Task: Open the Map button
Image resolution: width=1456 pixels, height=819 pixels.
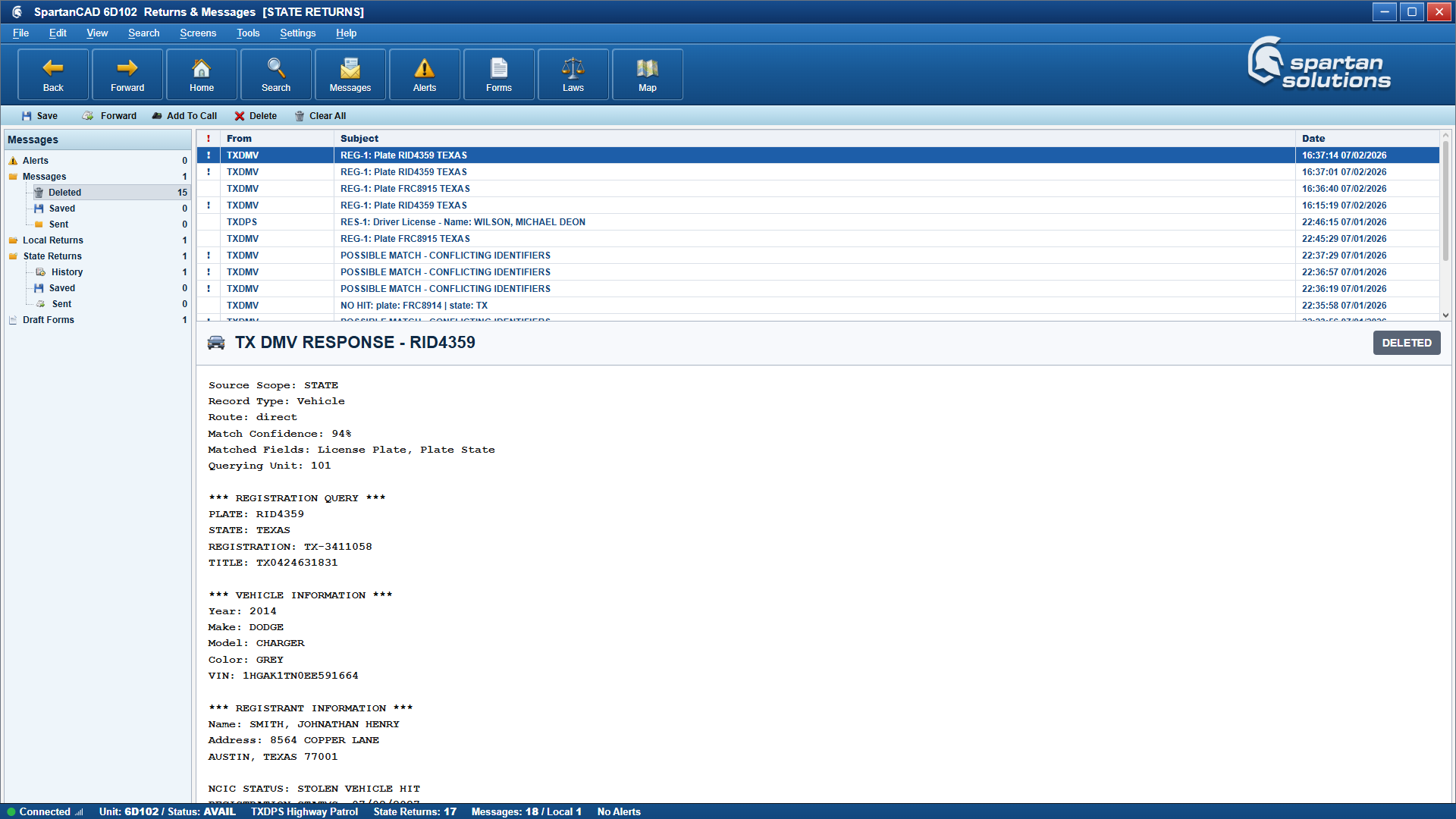Action: coord(648,74)
